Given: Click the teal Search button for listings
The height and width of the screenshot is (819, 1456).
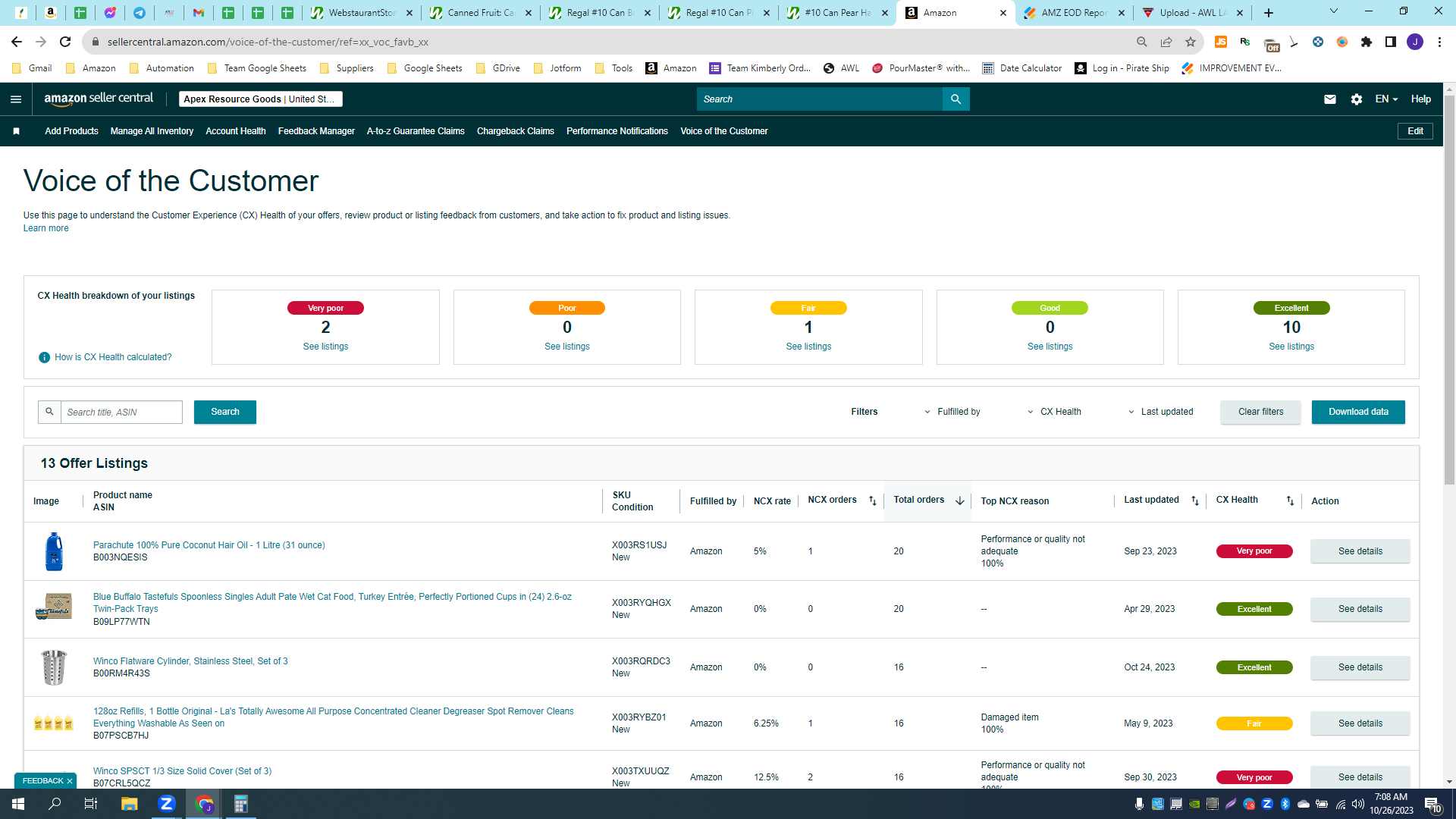Looking at the screenshot, I should pyautogui.click(x=225, y=412).
